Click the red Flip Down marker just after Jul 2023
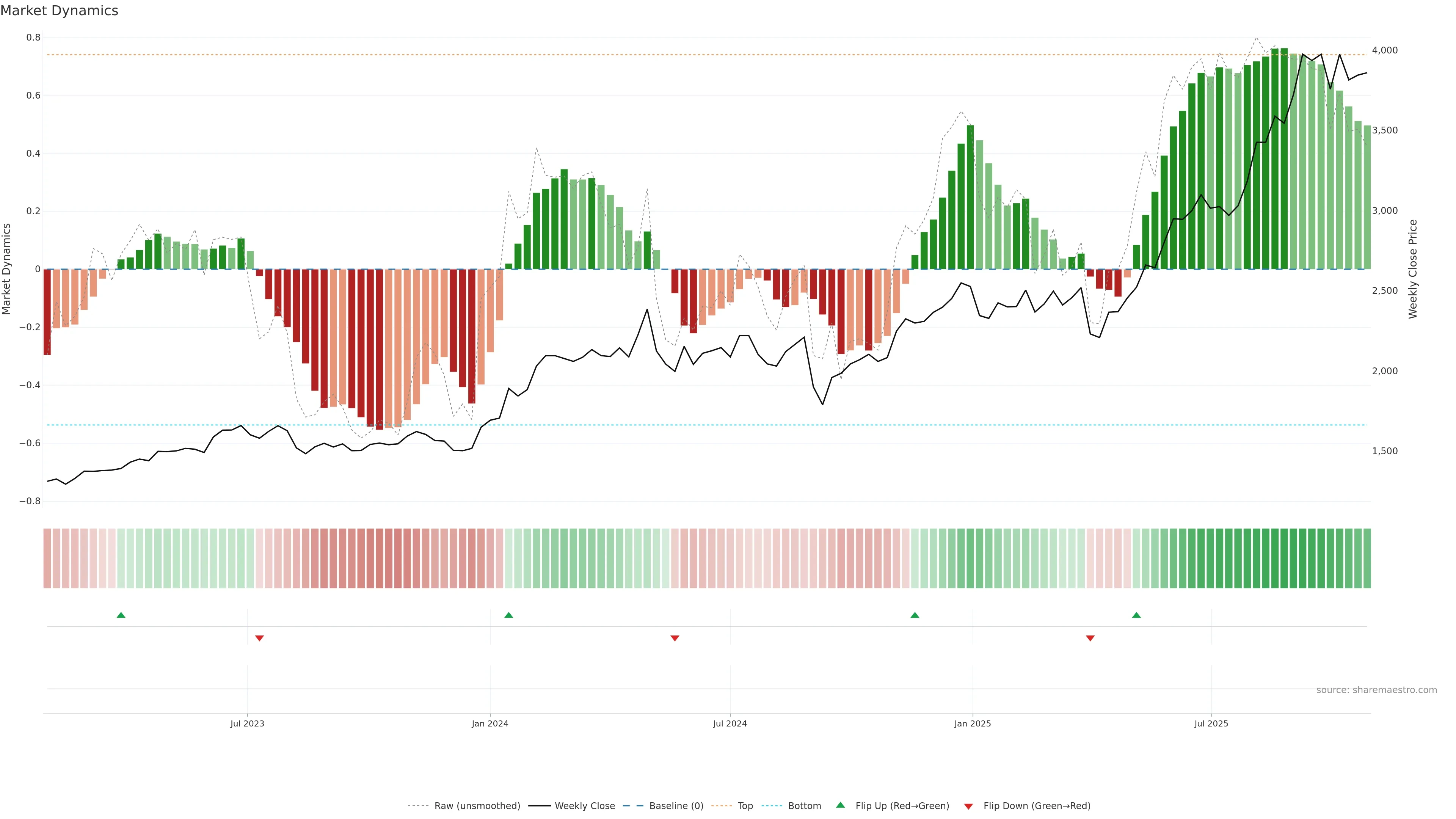 pos(259,638)
